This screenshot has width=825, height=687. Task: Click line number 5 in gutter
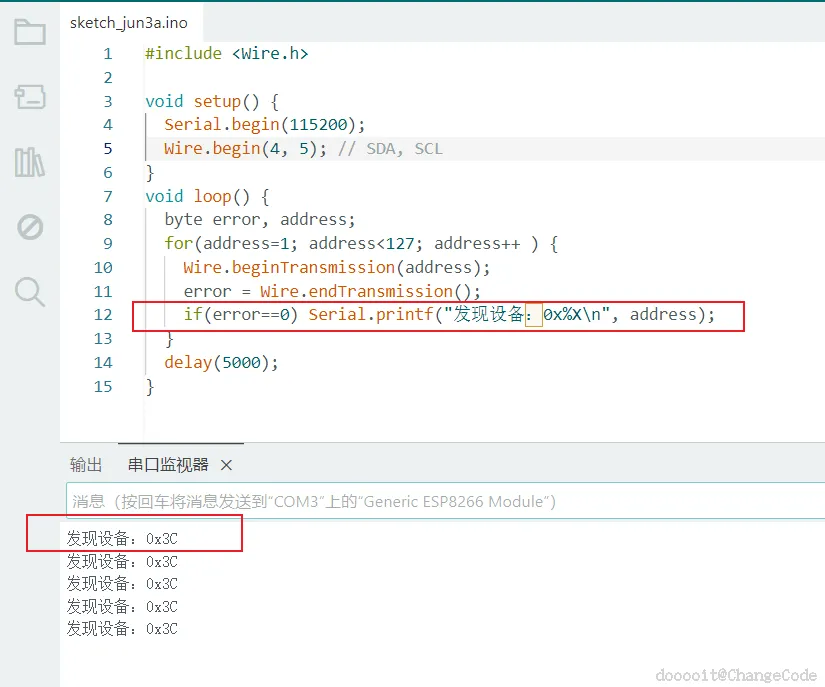point(108,148)
